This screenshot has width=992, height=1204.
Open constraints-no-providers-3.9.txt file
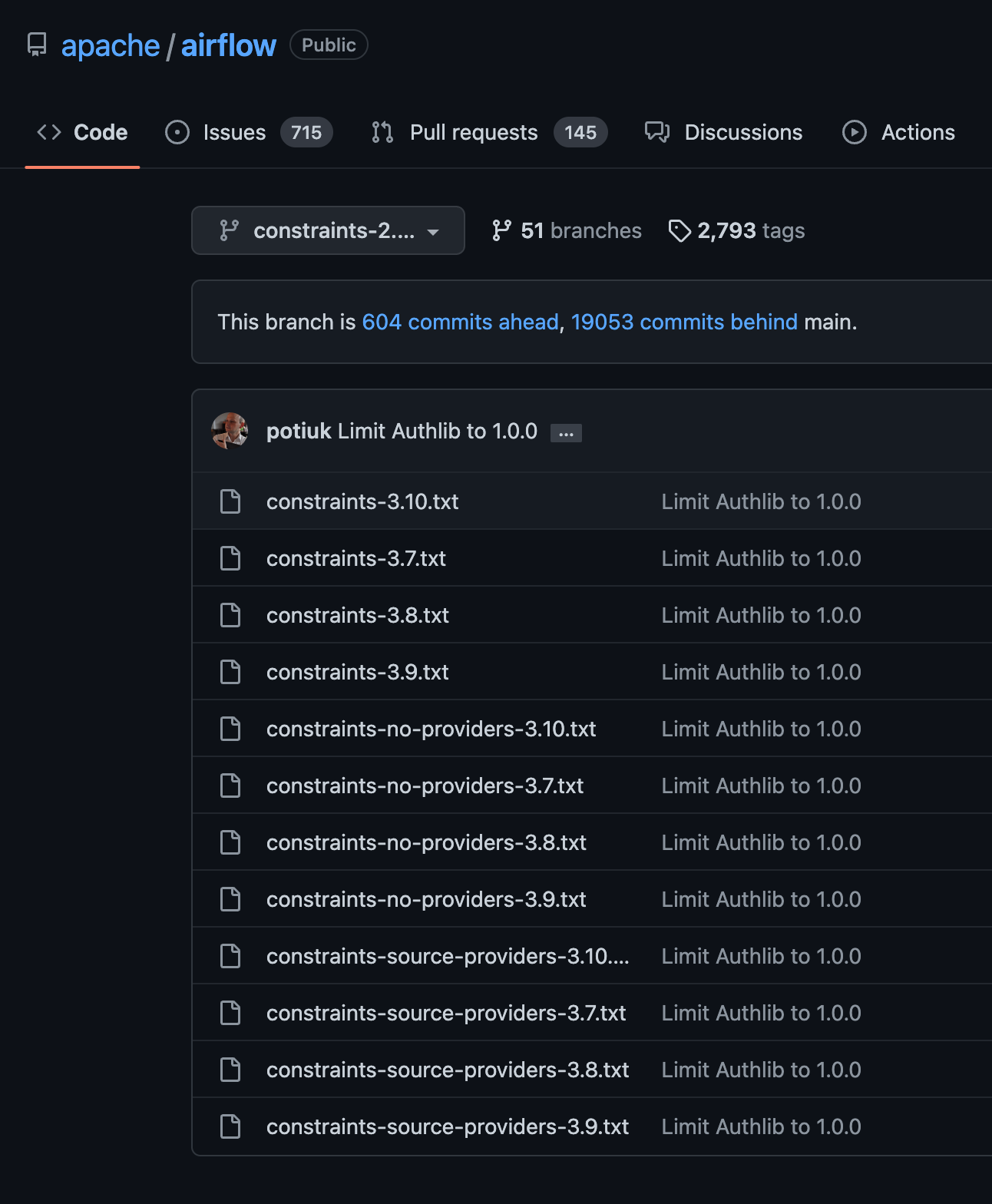427,899
